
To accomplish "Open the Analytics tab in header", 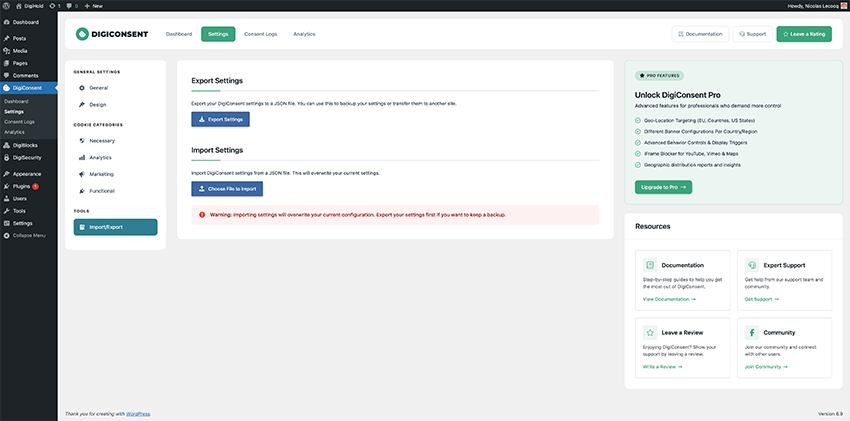I will tap(304, 34).
